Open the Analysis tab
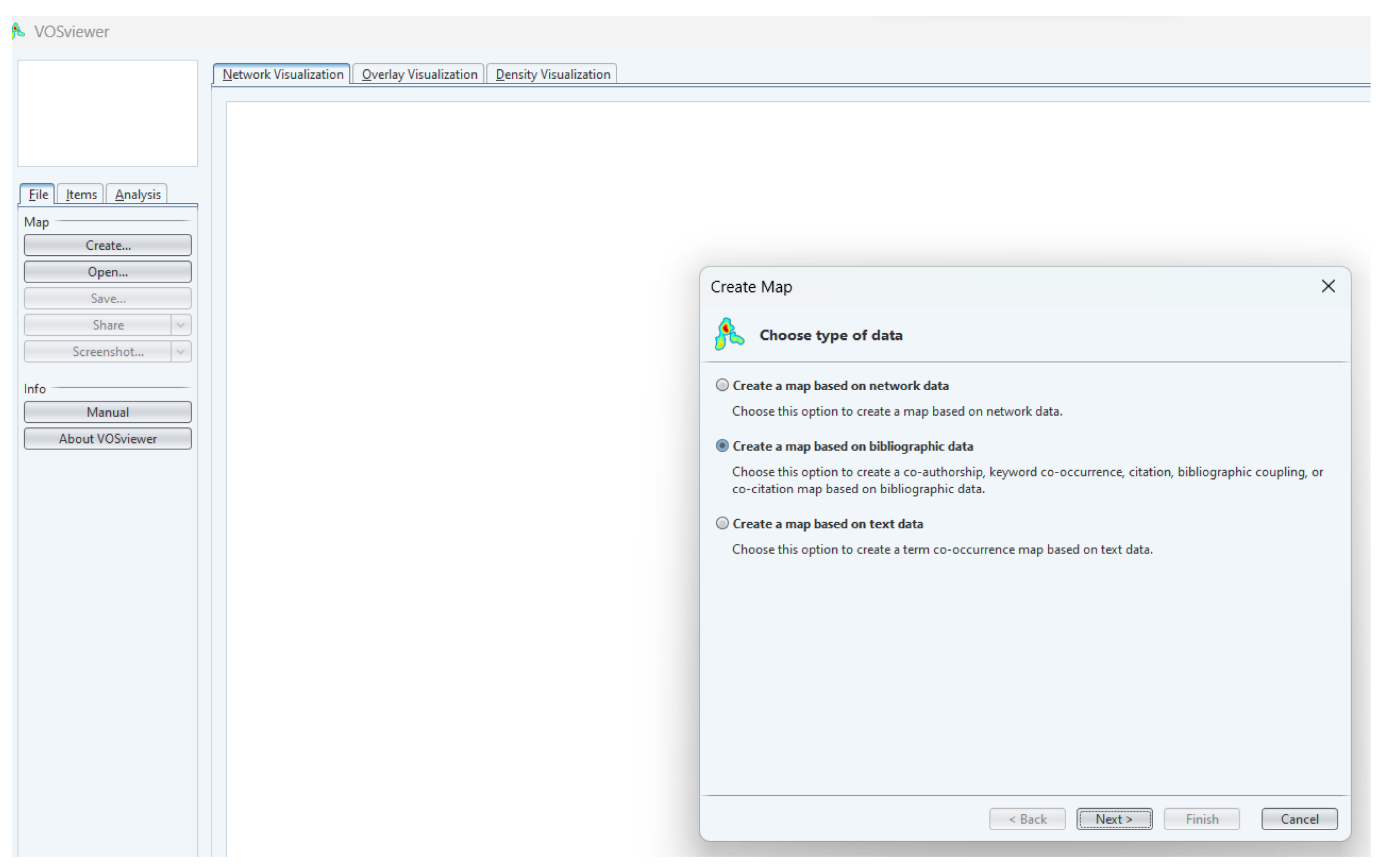 137,195
